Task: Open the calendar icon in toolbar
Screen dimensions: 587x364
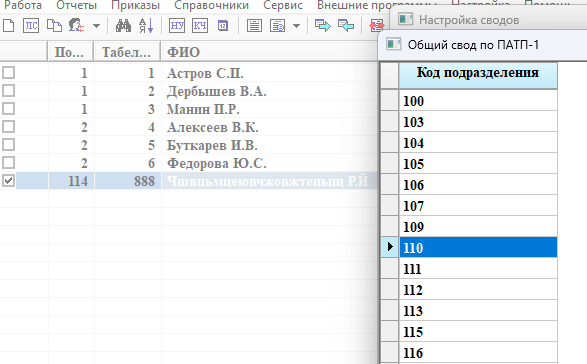Action: (223, 26)
